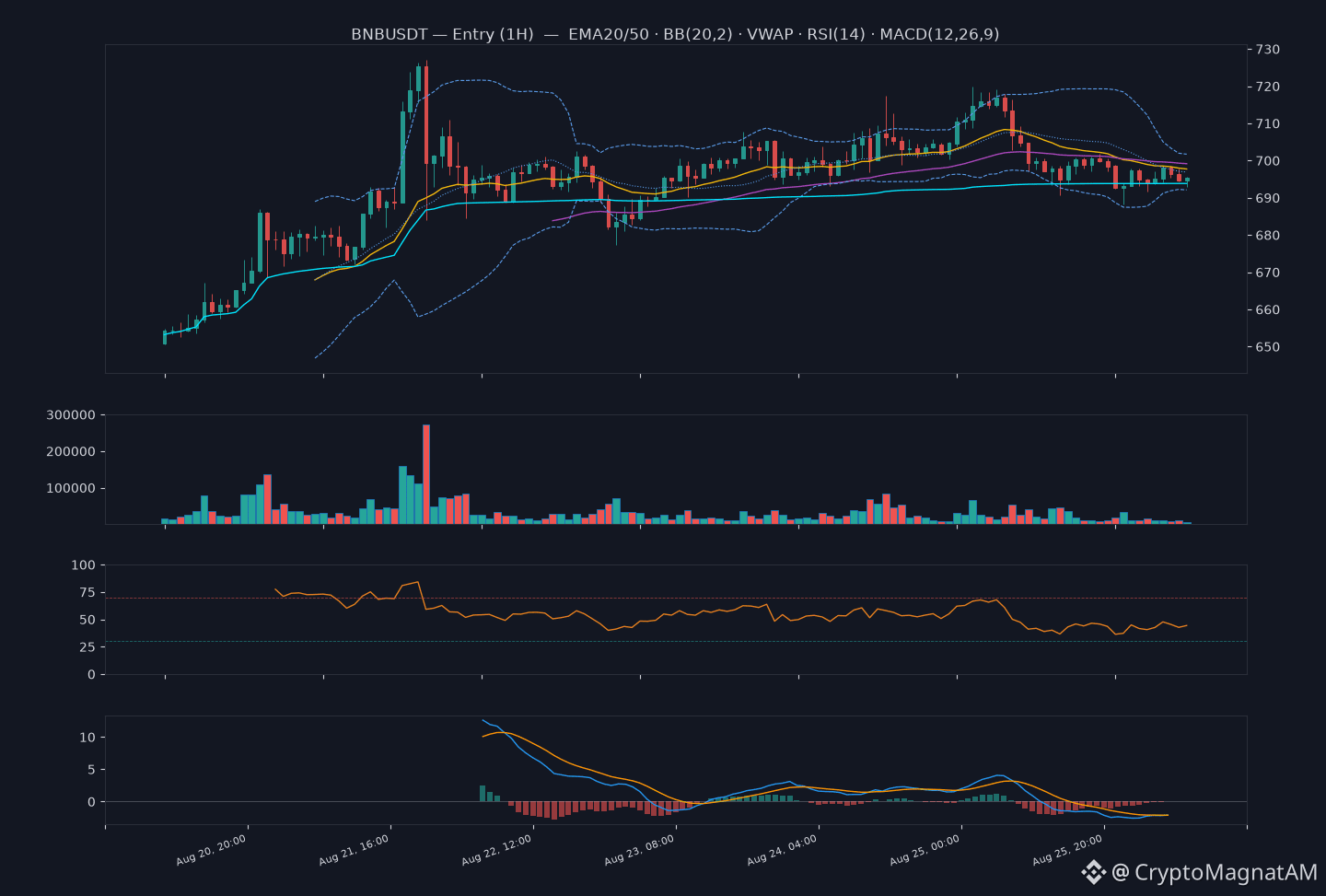Select the 690 price axis label
This screenshot has width=1326, height=896.
[x=1266, y=199]
